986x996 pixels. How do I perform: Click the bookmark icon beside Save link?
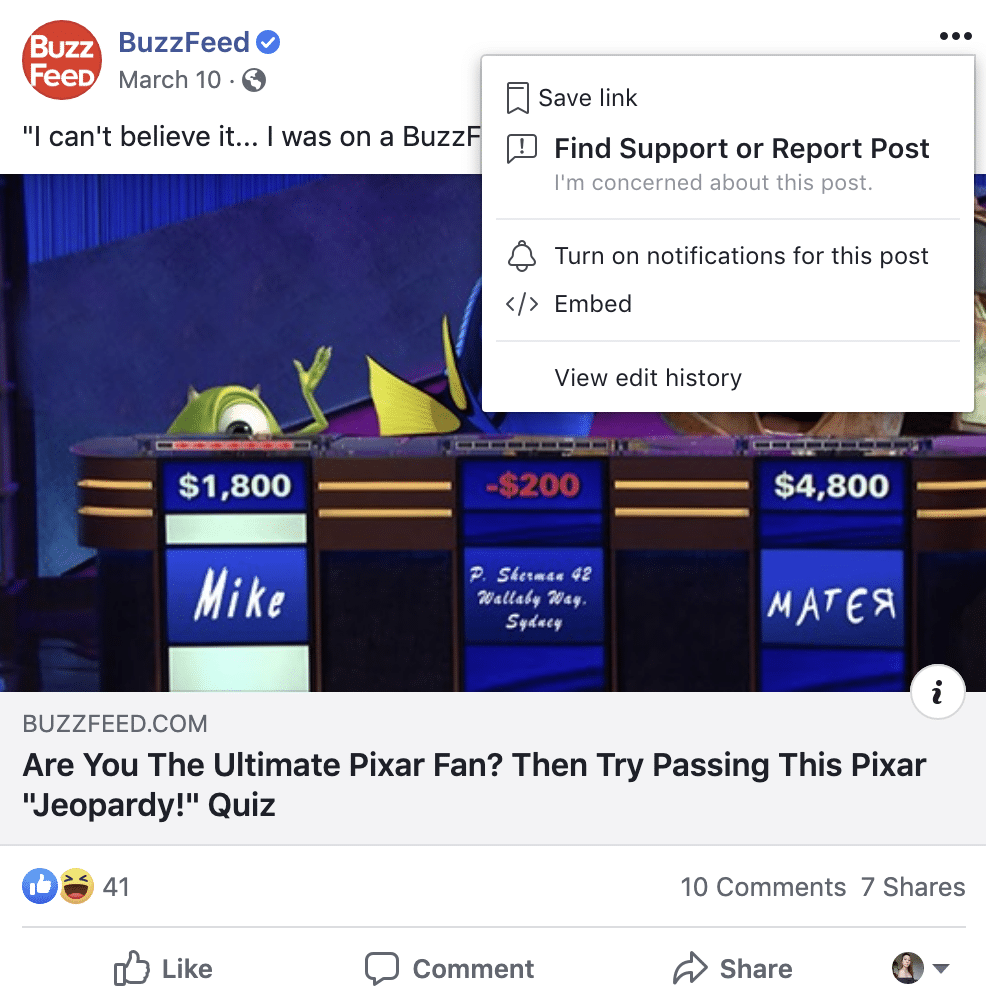click(518, 98)
